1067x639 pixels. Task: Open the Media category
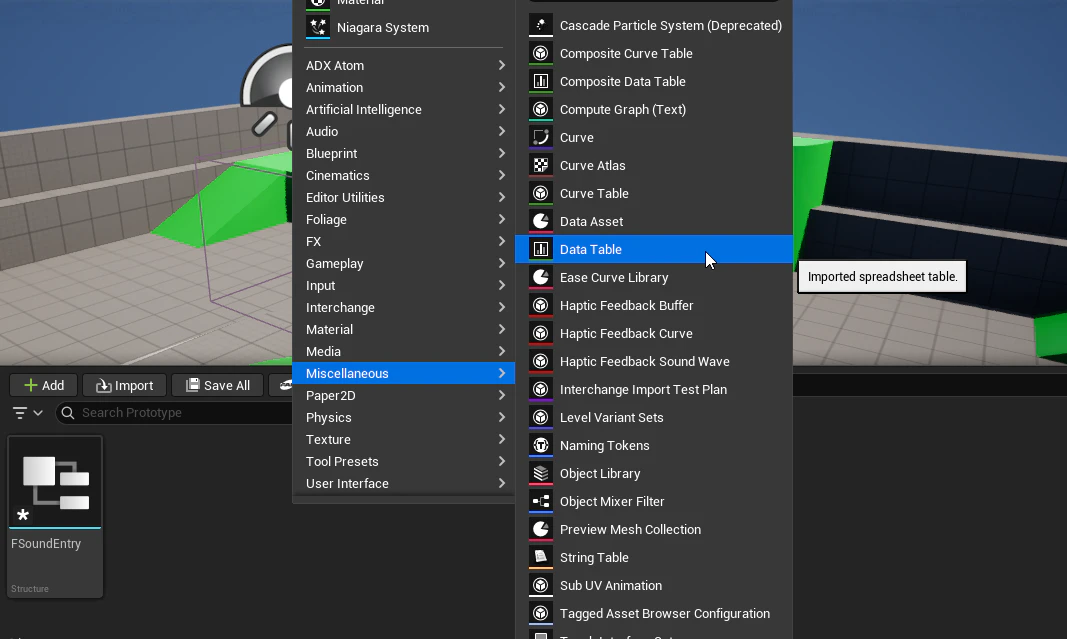coord(404,351)
